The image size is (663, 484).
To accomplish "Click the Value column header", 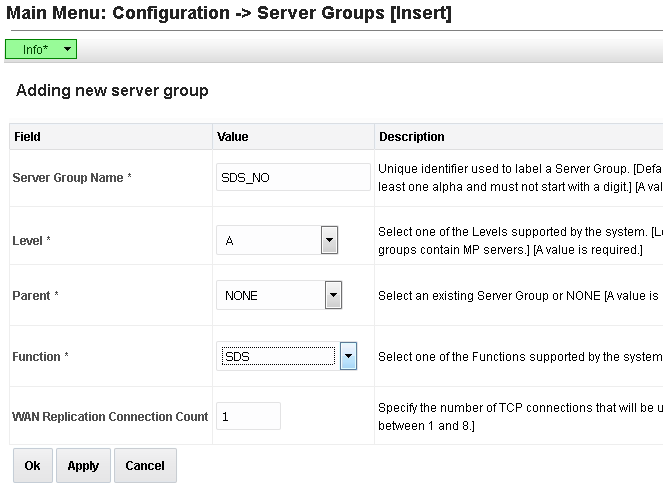I will pos(232,136).
